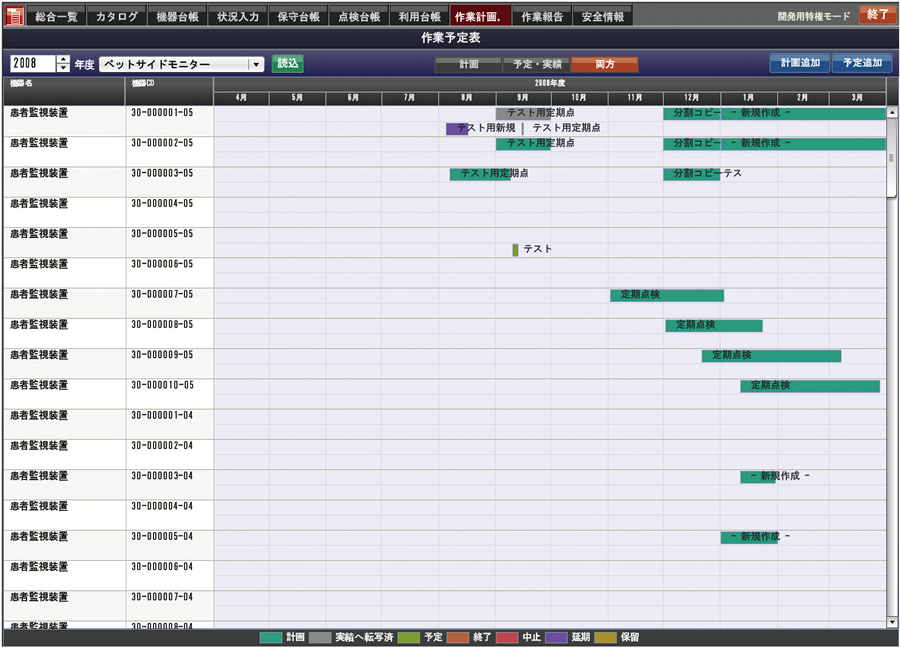
Task: Click the scrollbar down arrow
Action: point(892,622)
